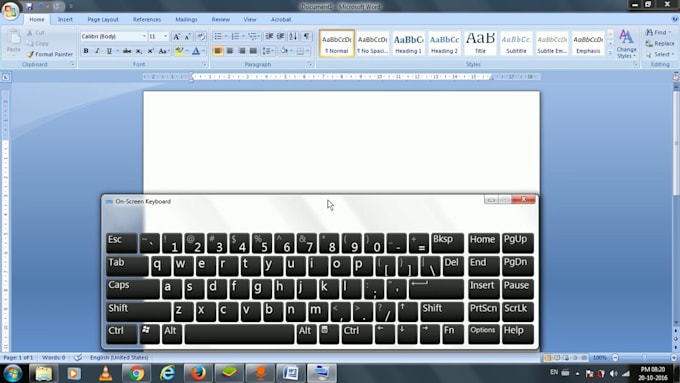Toggle strikethrough formatting
The height and width of the screenshot is (383, 680).
tap(127, 51)
